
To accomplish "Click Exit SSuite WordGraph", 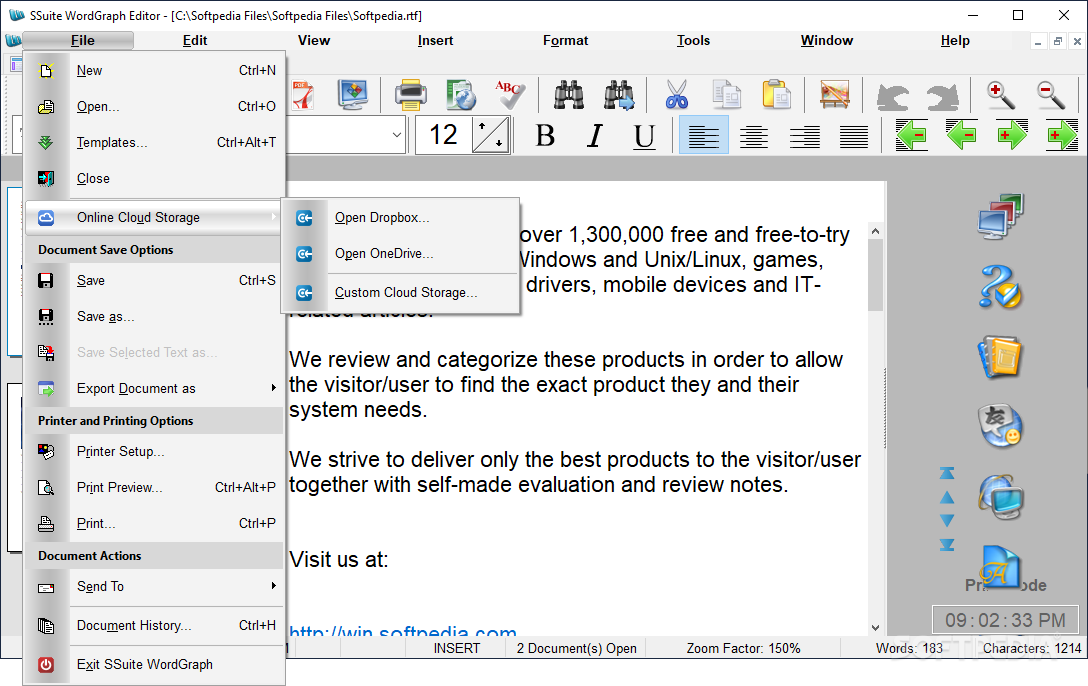I will (154, 664).
